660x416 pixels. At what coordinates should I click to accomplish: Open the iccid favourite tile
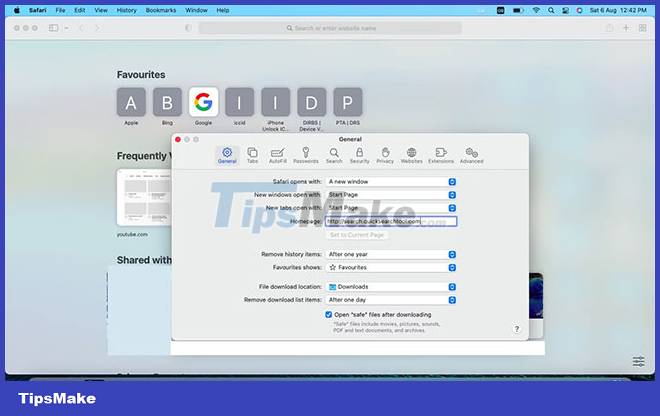point(240,101)
